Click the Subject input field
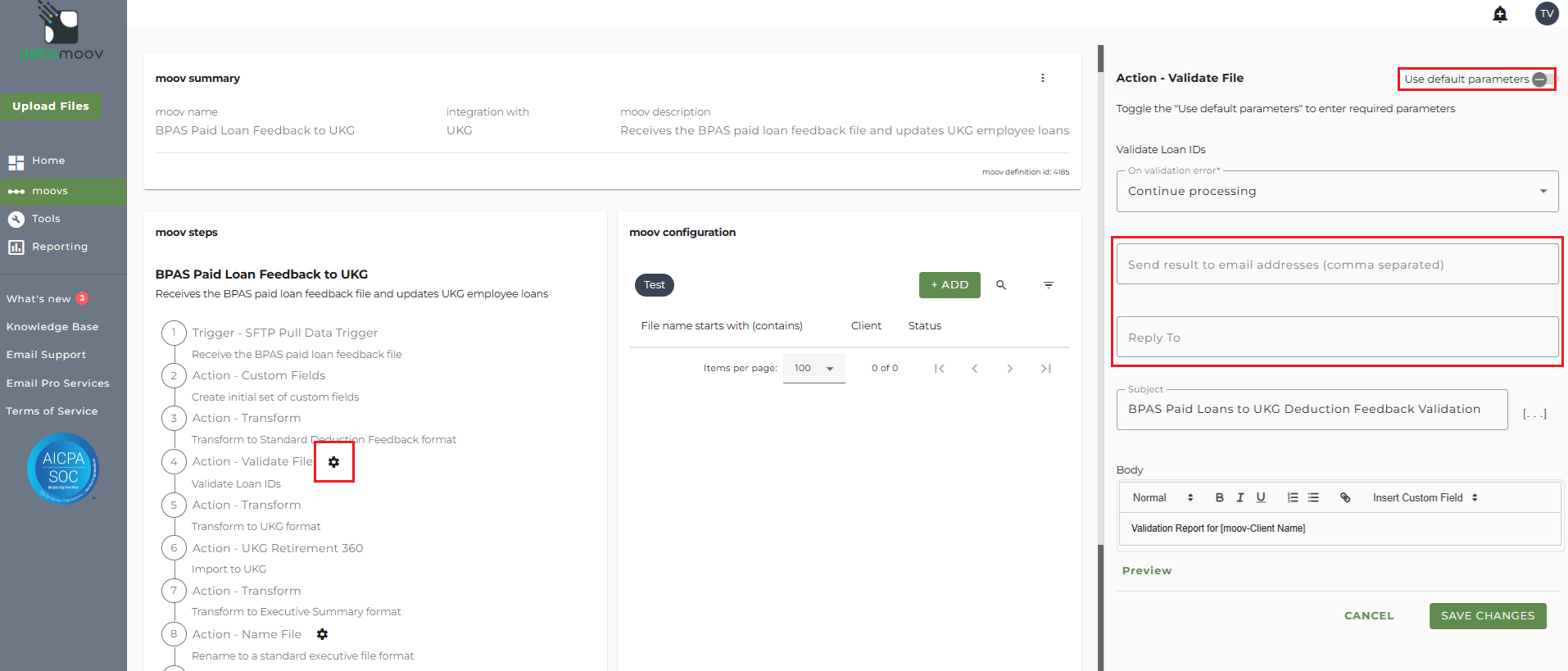The image size is (1568, 671). [1312, 410]
